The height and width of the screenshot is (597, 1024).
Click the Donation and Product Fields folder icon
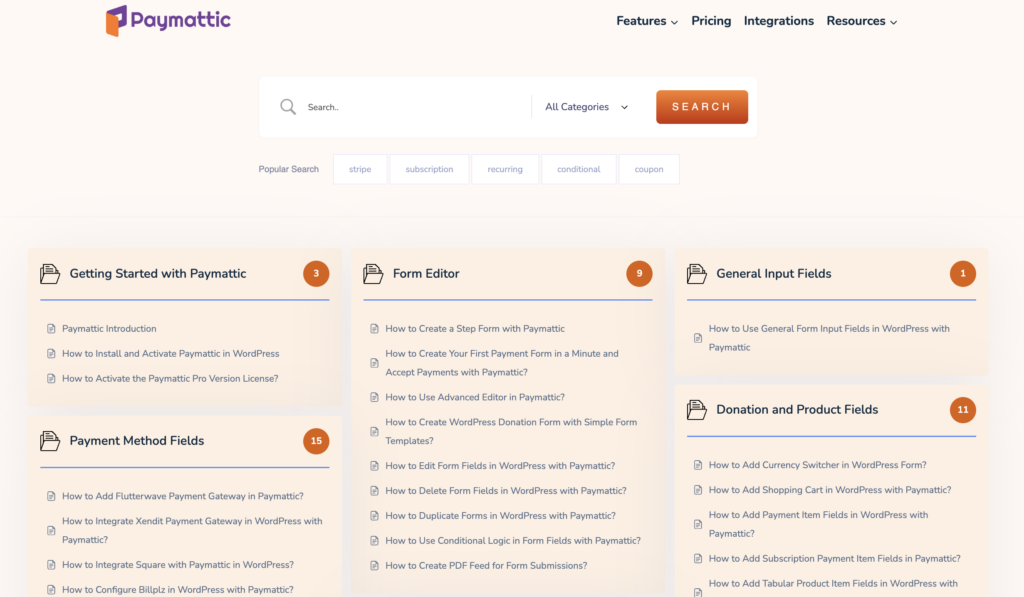click(x=697, y=410)
